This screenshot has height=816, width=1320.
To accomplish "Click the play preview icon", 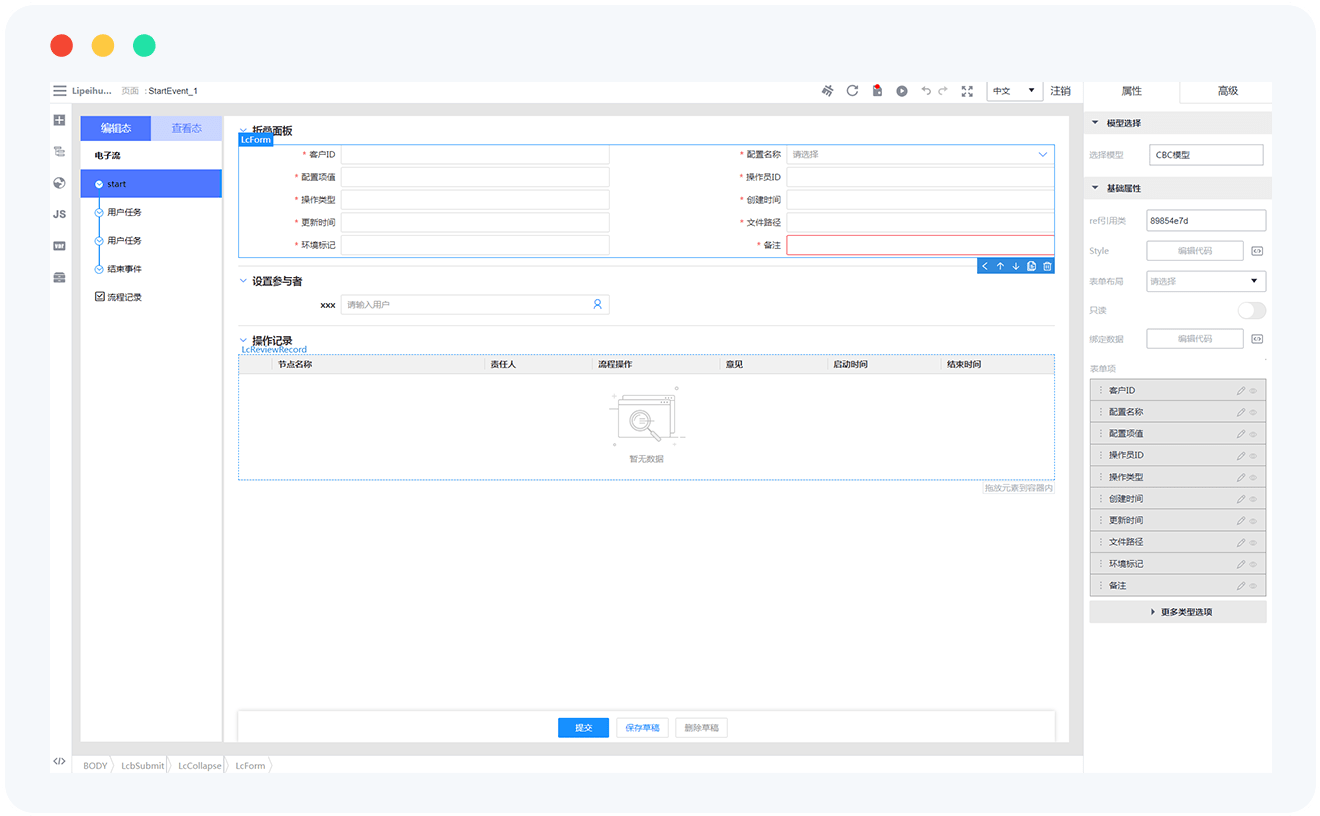I will (x=901, y=91).
